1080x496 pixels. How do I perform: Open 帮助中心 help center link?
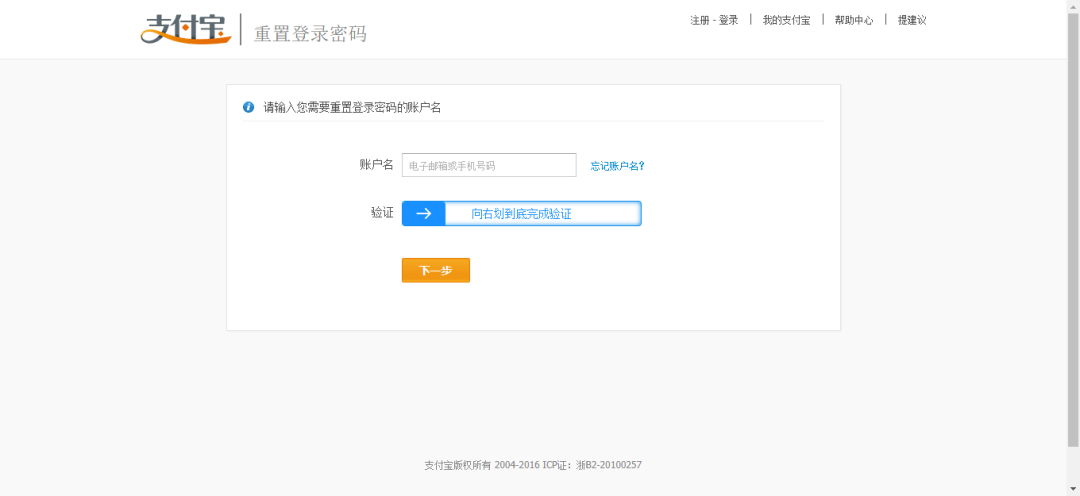pos(853,21)
